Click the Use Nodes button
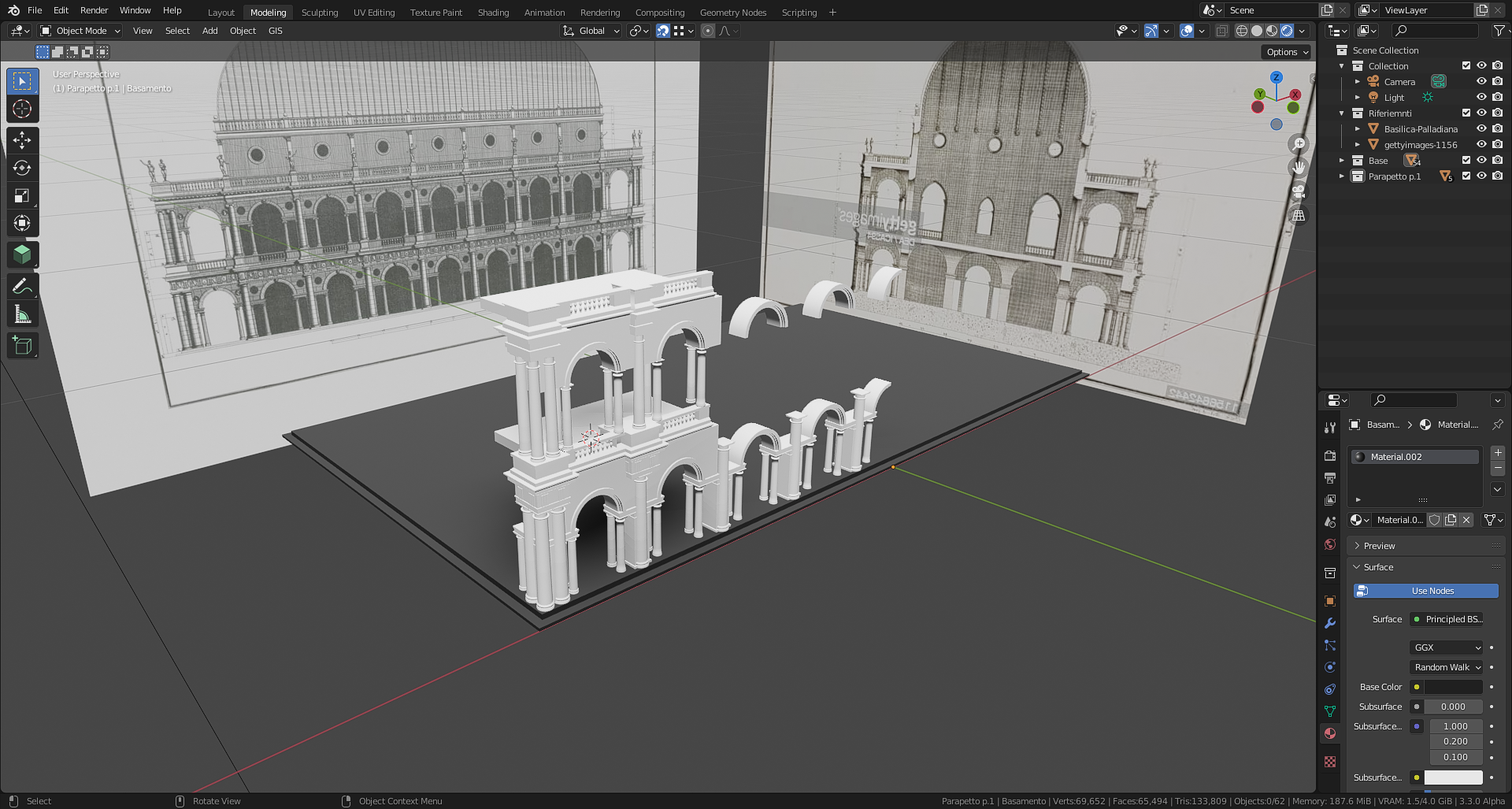Viewport: 1512px width, 809px height. click(1426, 591)
